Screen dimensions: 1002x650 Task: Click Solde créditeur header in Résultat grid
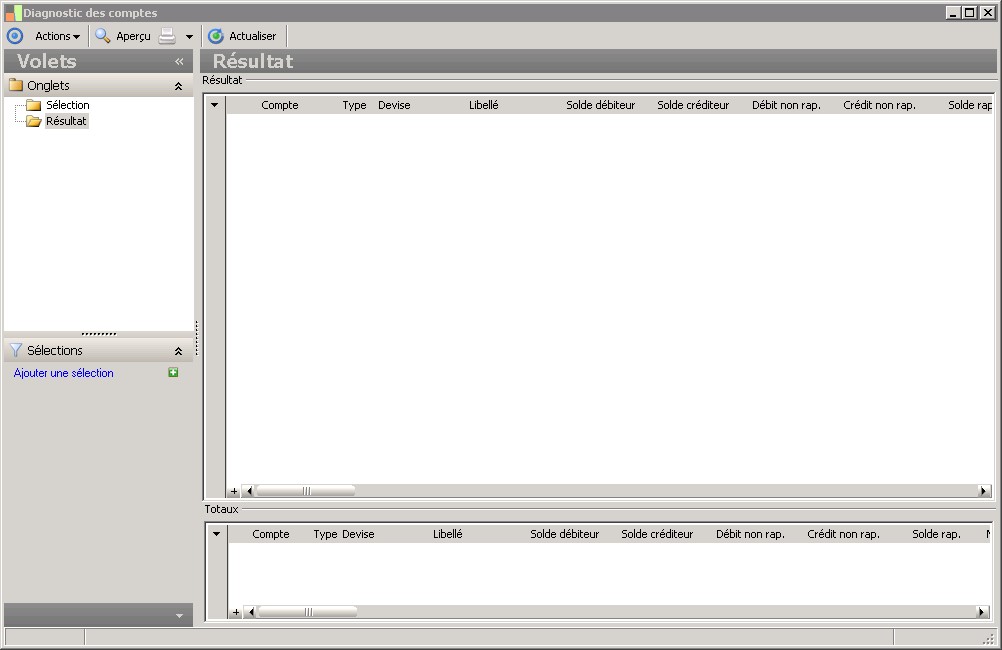693,105
